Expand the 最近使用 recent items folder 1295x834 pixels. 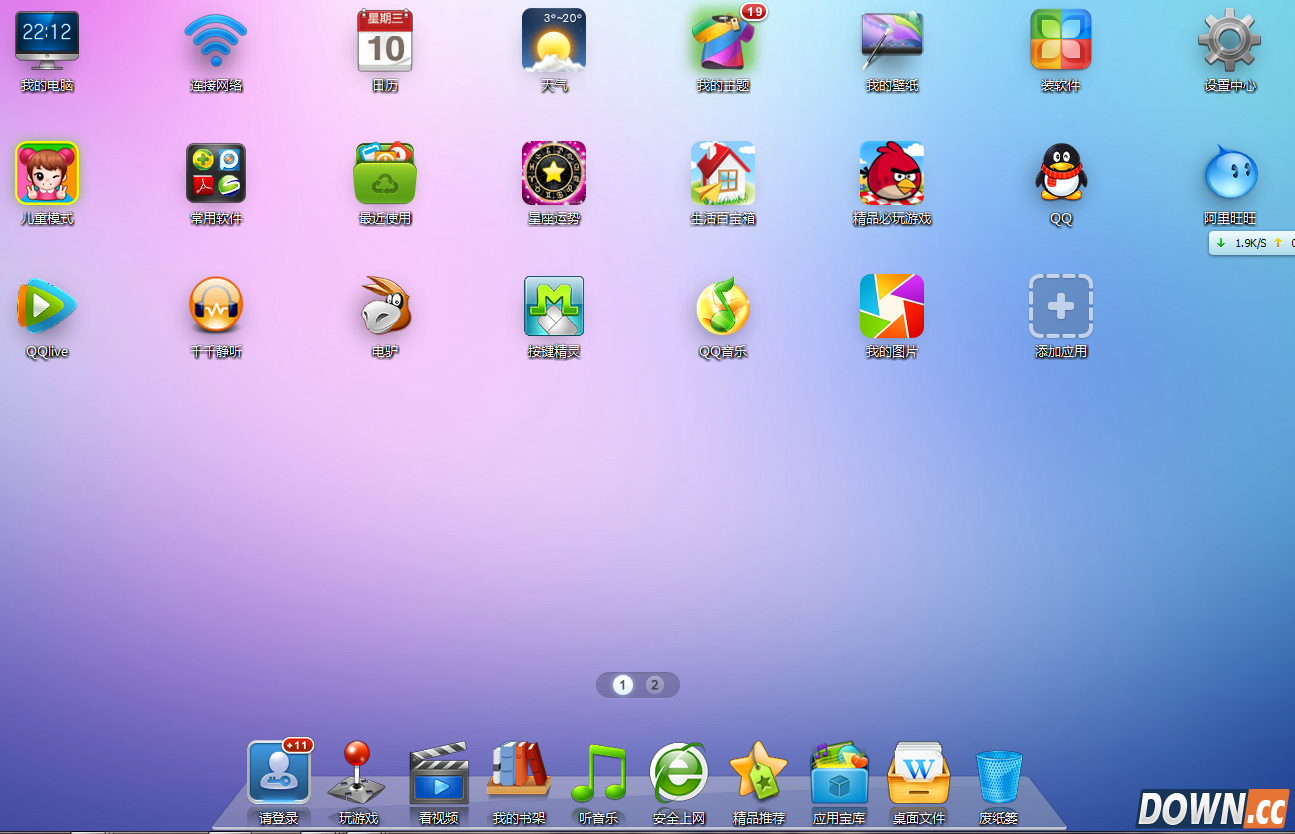[385, 173]
